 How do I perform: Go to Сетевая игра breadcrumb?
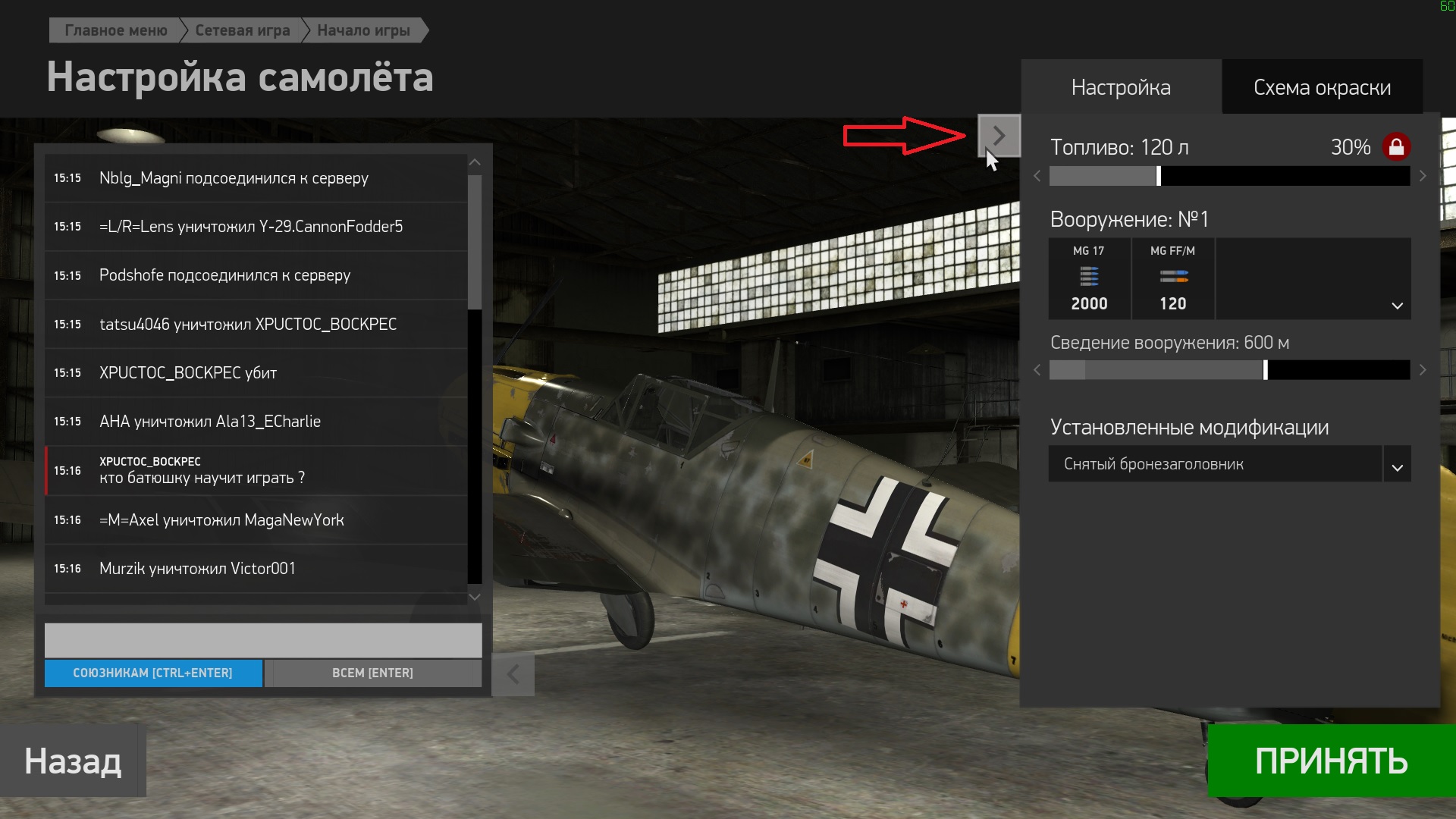click(x=242, y=30)
